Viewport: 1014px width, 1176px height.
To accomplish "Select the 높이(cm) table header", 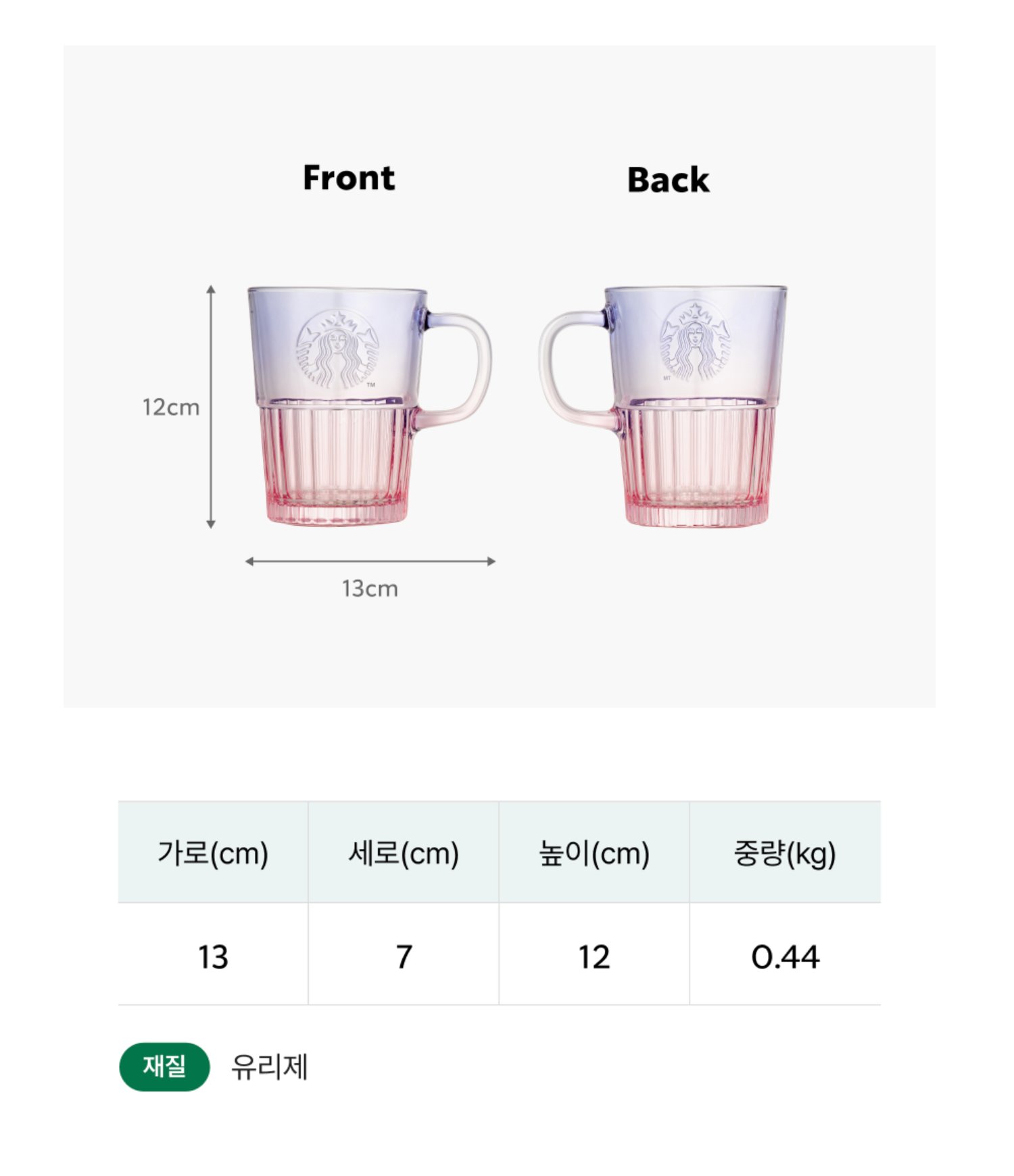I will tap(594, 852).
